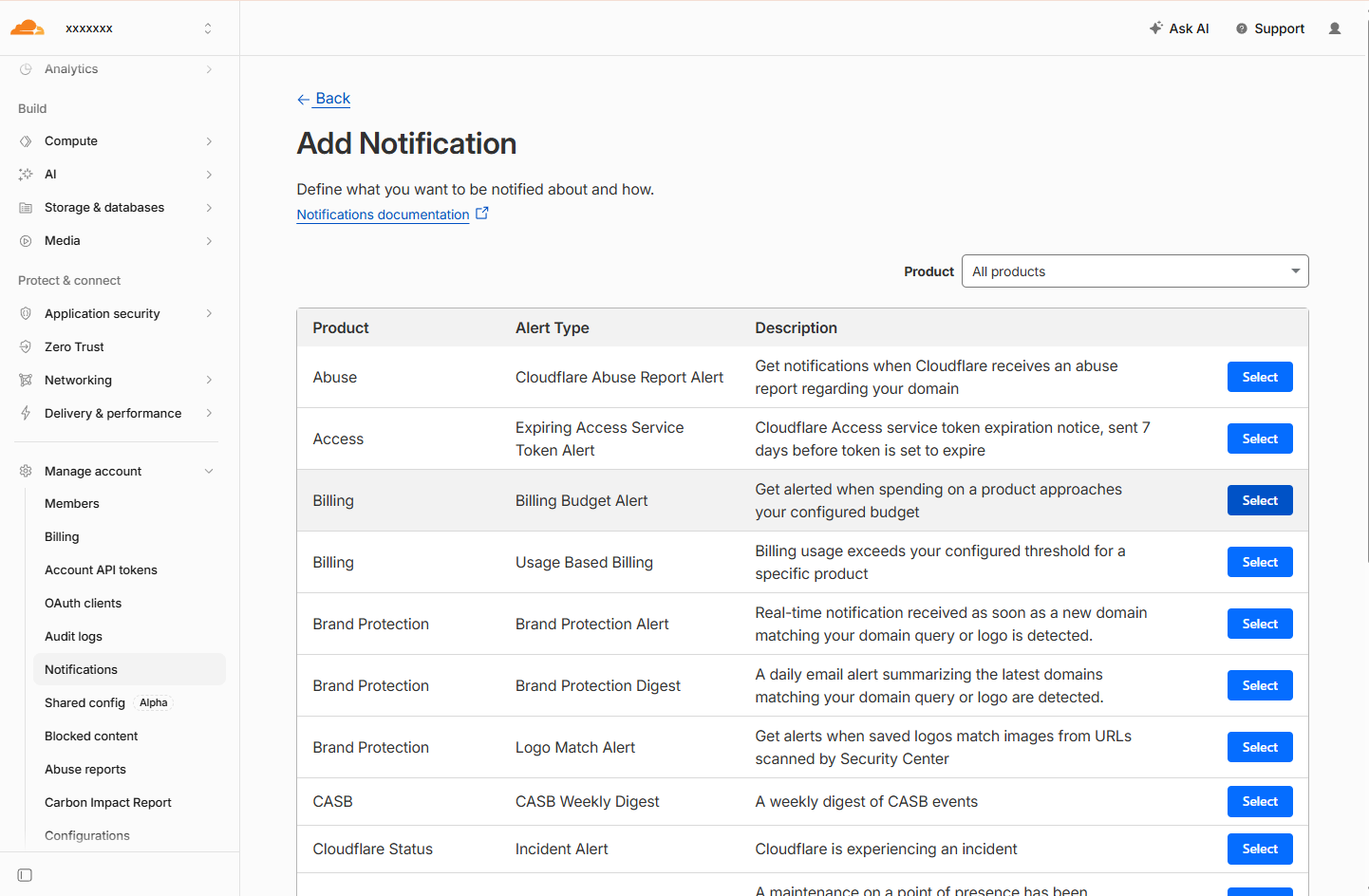Click the Zero Trust sidebar label

(74, 347)
